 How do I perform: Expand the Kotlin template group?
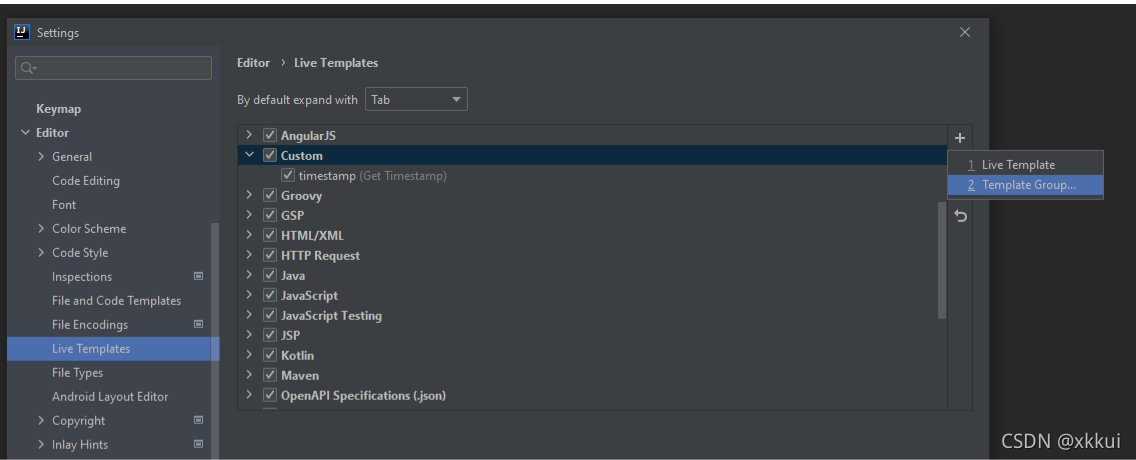[249, 356]
